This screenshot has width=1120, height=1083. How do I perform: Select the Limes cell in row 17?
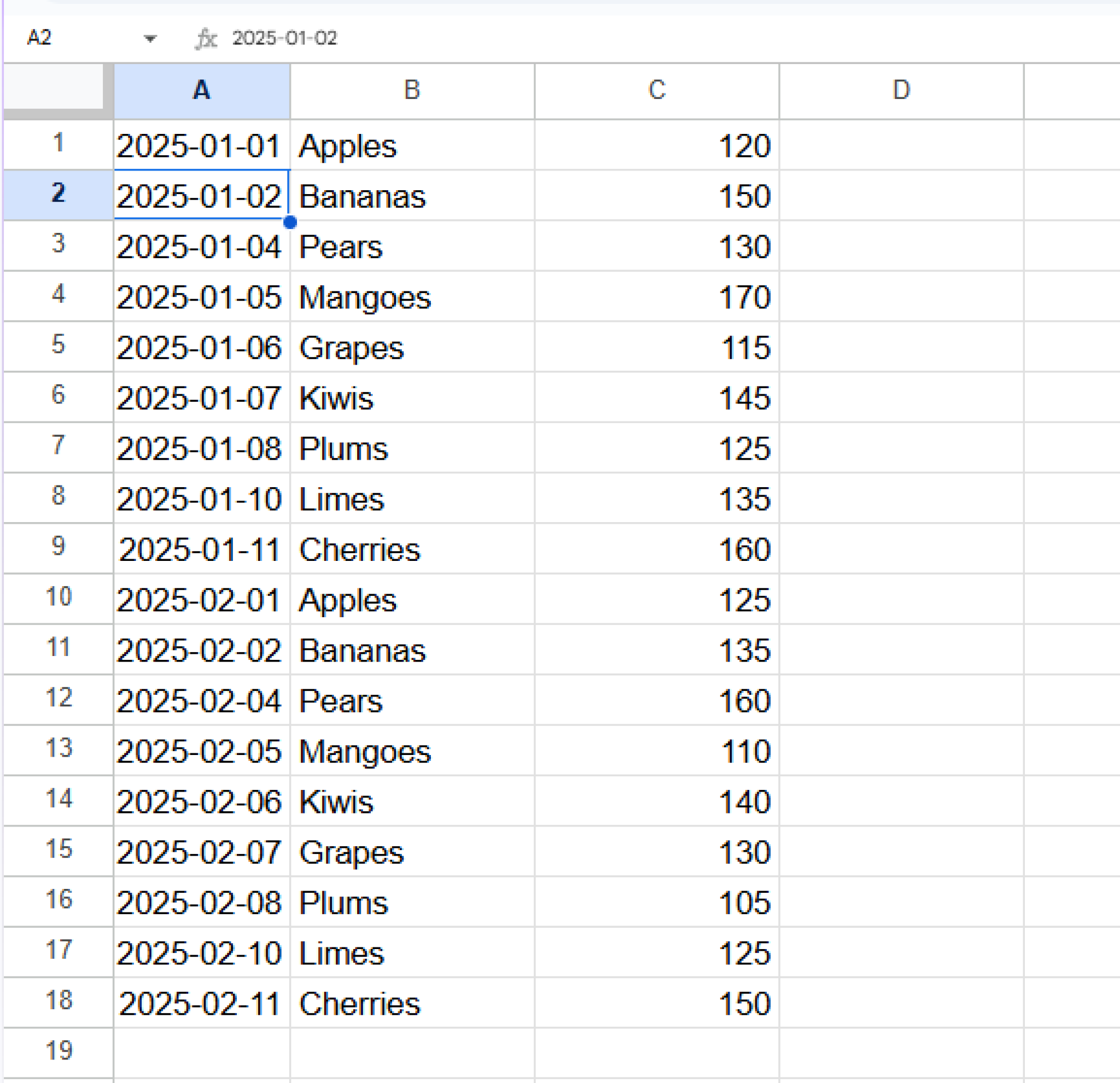pos(412,951)
